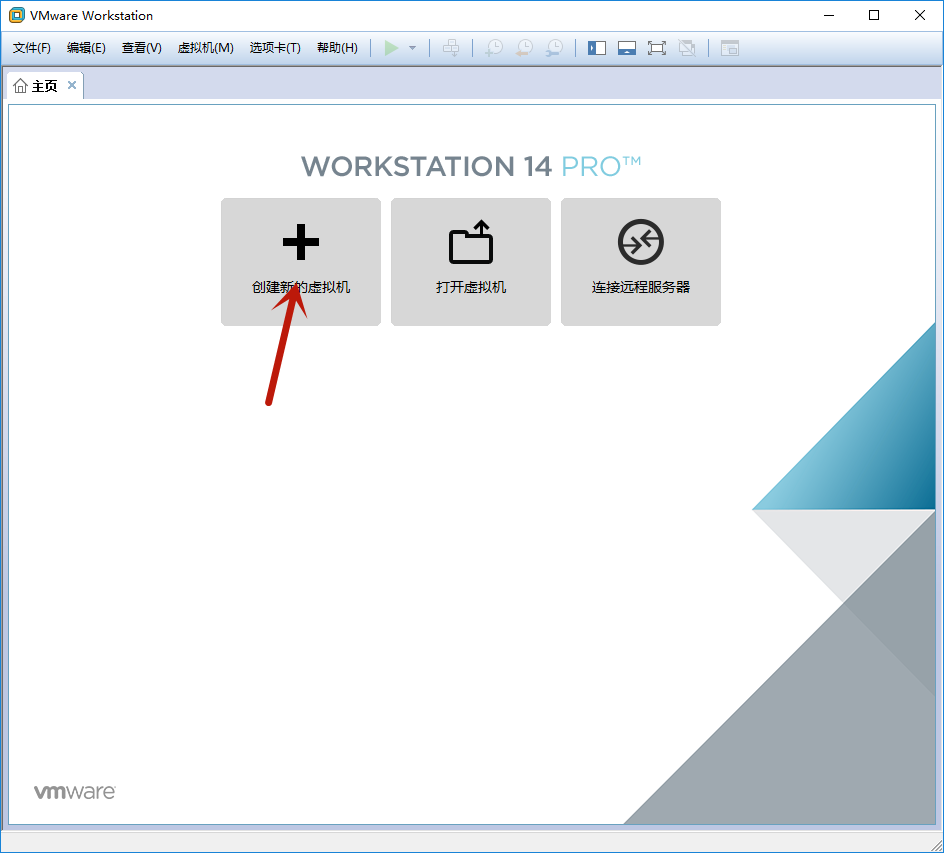Click the VMware Workstation title bar icon
Viewport: 944px width, 853px height.
(x=17, y=16)
